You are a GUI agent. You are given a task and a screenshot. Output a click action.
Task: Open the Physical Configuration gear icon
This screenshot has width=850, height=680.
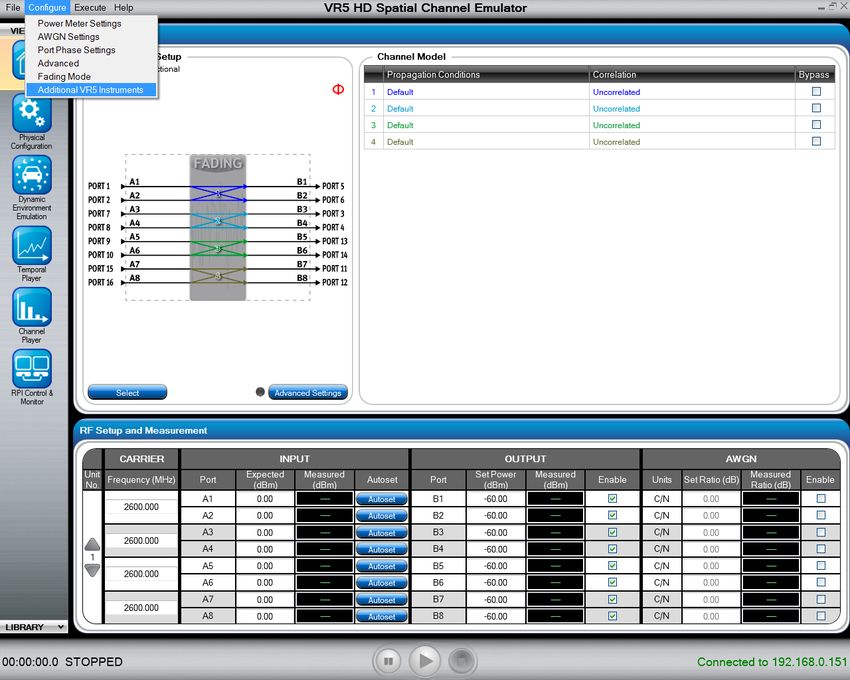(31, 113)
